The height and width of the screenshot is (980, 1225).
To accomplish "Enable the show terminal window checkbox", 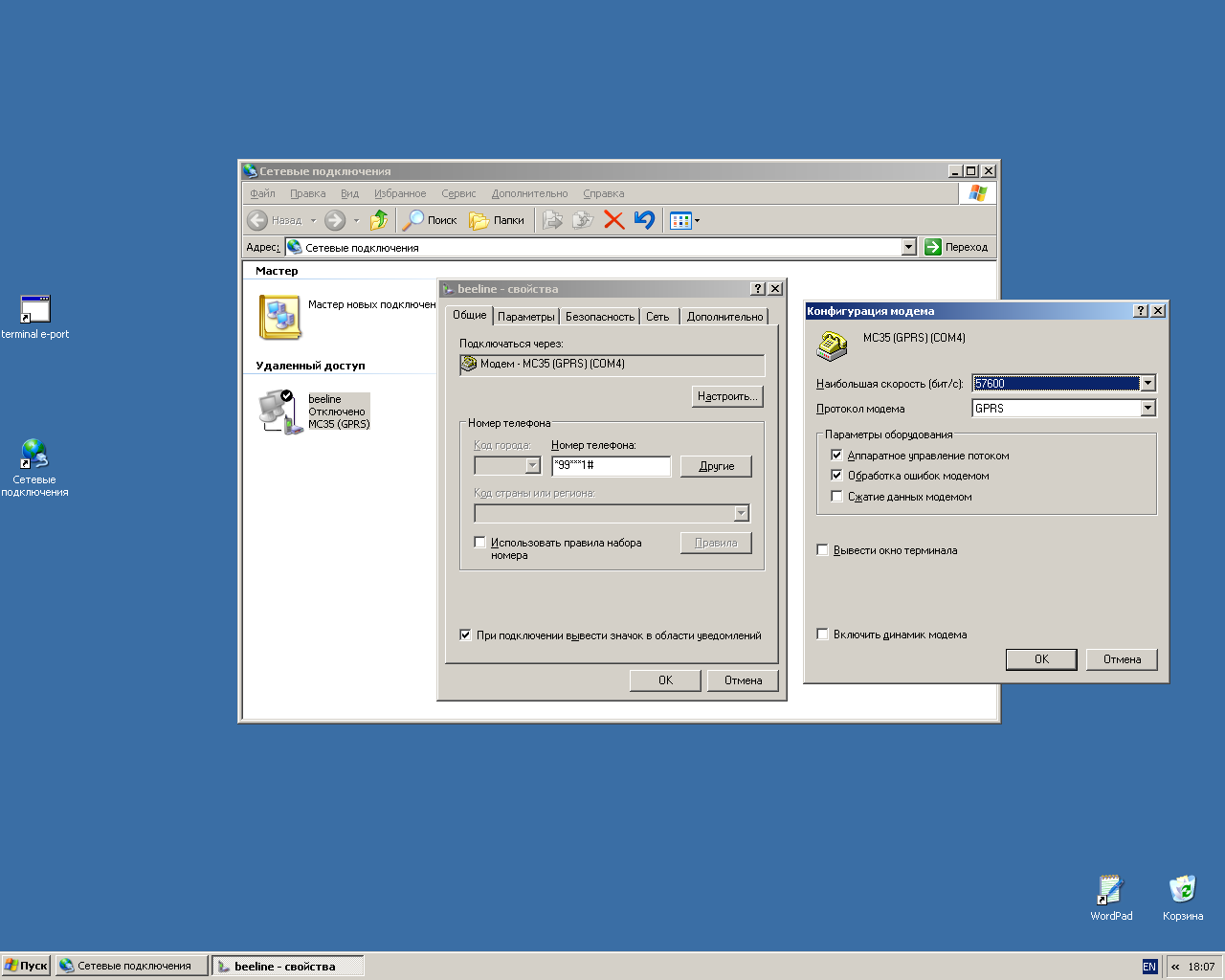I will 822,550.
